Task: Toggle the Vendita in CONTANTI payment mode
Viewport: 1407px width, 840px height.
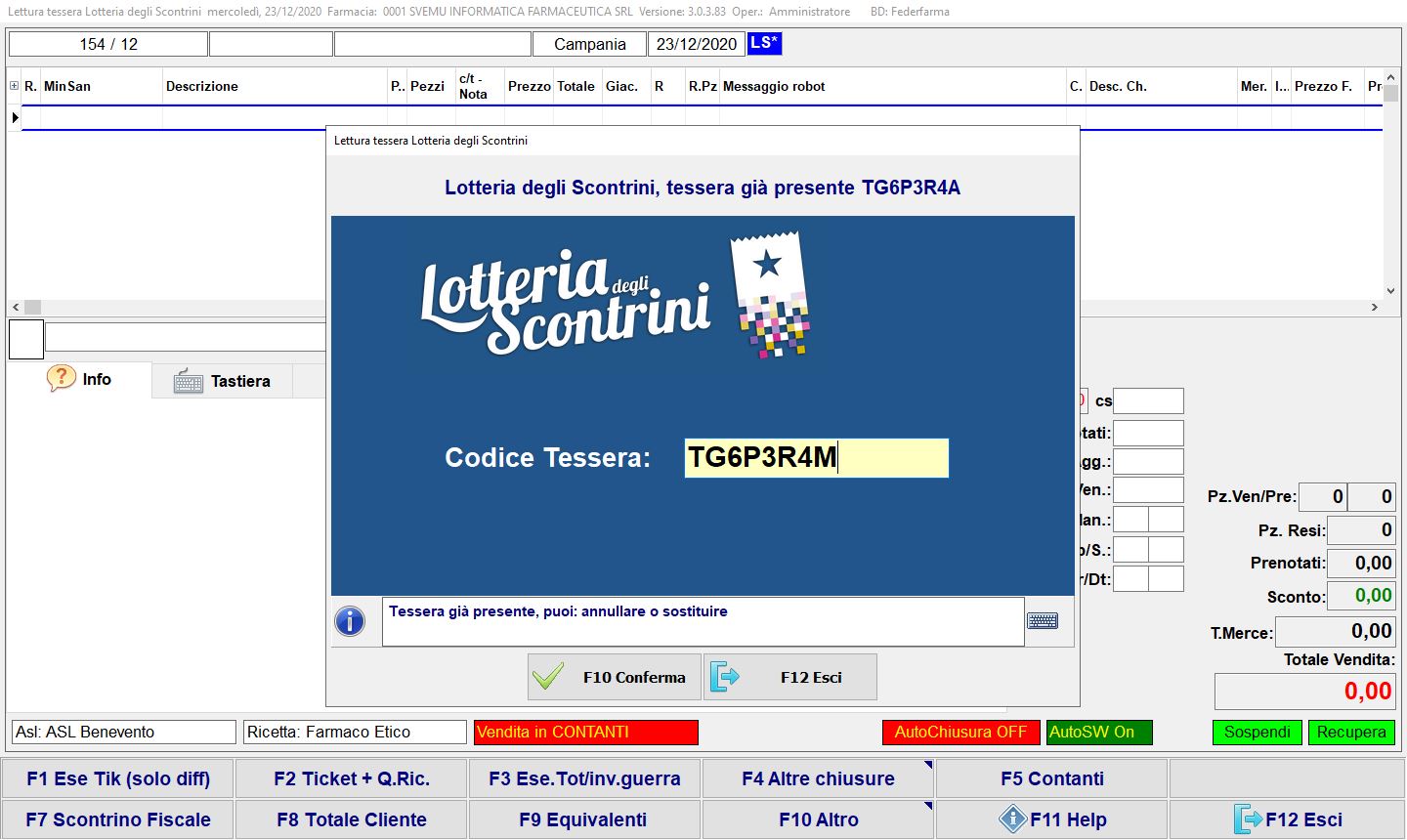Action: point(586,733)
